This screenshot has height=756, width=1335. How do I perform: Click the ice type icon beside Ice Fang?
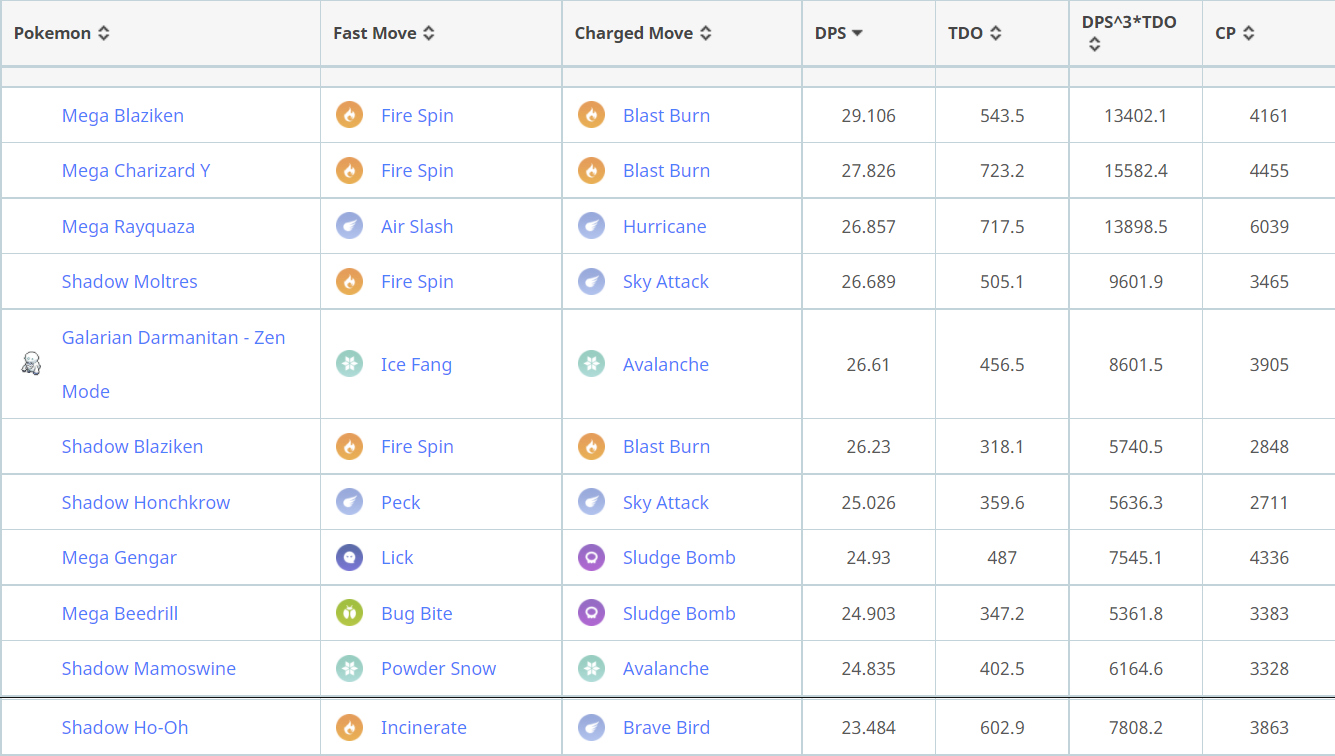(349, 364)
